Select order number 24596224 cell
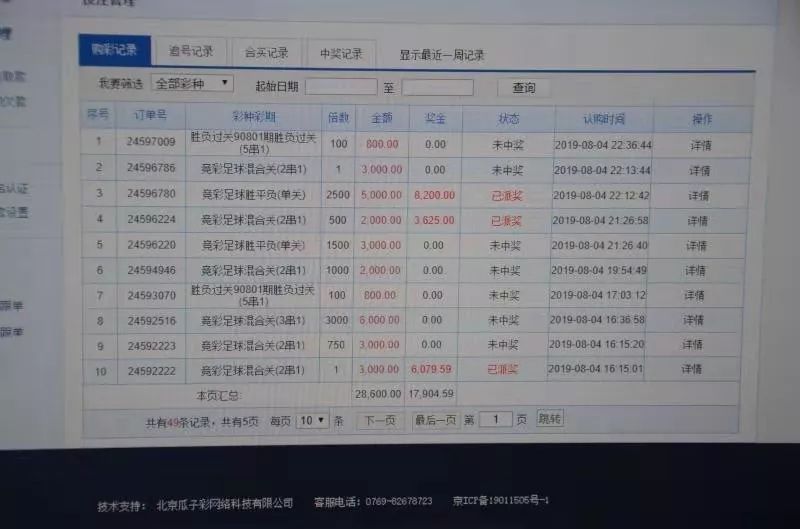Viewport: 800px width, 529px height. pos(151,219)
